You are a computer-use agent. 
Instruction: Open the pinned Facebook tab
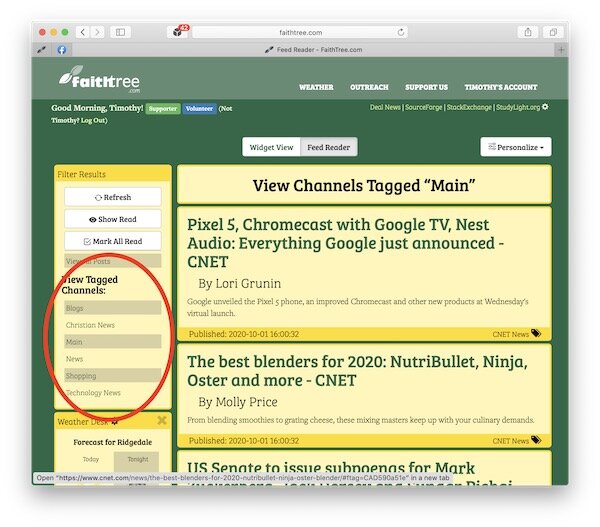[62, 50]
